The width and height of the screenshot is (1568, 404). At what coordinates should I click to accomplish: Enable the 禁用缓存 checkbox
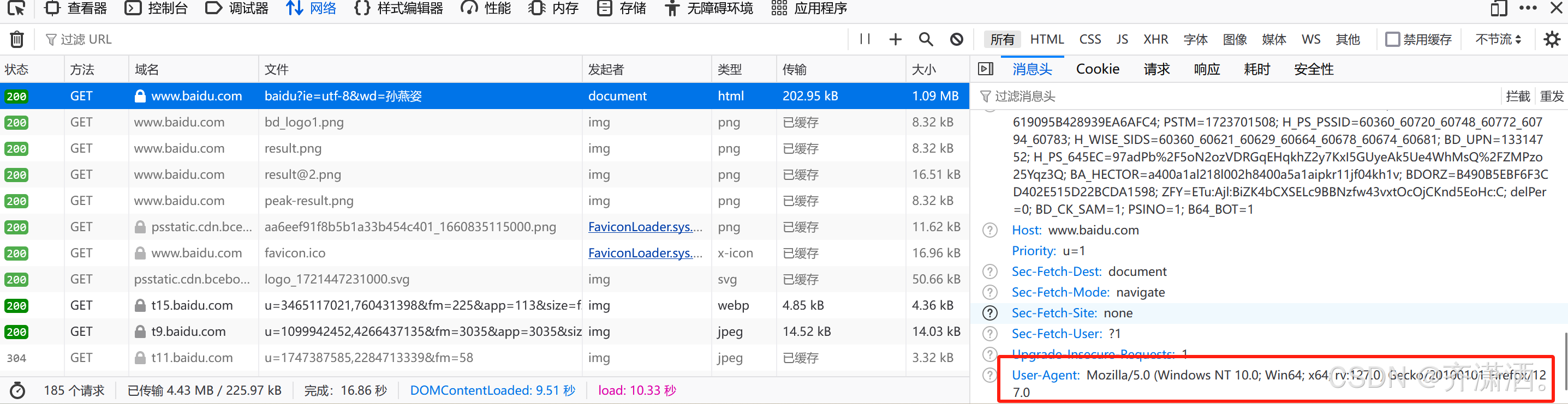(x=1392, y=40)
